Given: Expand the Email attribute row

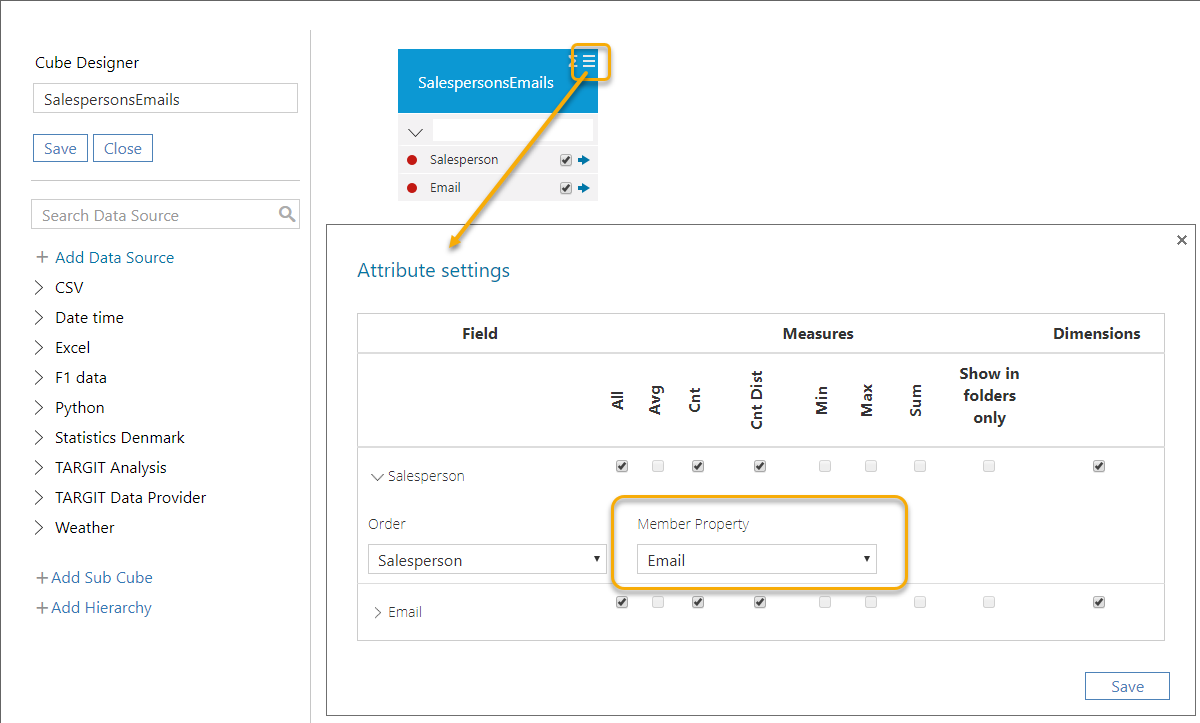Looking at the screenshot, I should pyautogui.click(x=378, y=612).
